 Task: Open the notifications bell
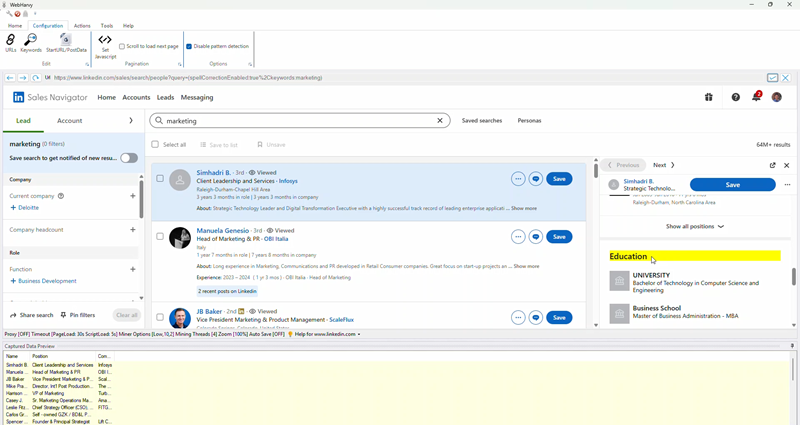756,96
